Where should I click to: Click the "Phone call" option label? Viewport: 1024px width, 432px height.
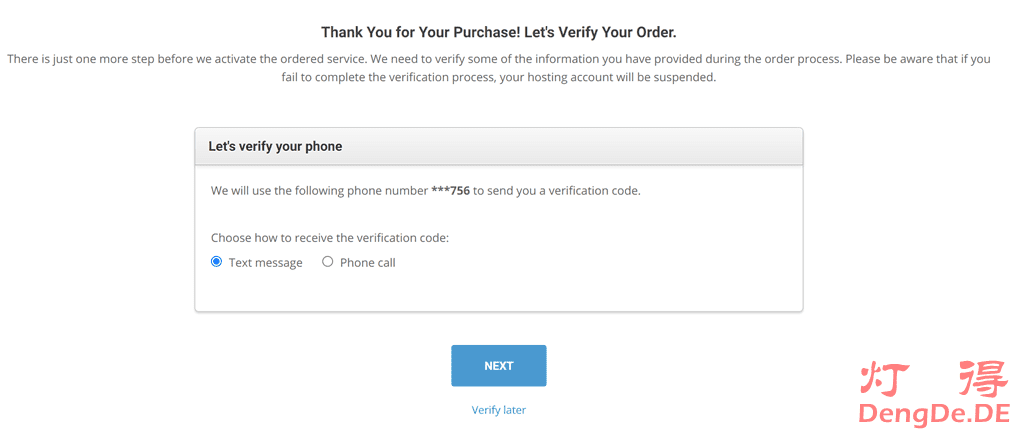[x=367, y=263]
